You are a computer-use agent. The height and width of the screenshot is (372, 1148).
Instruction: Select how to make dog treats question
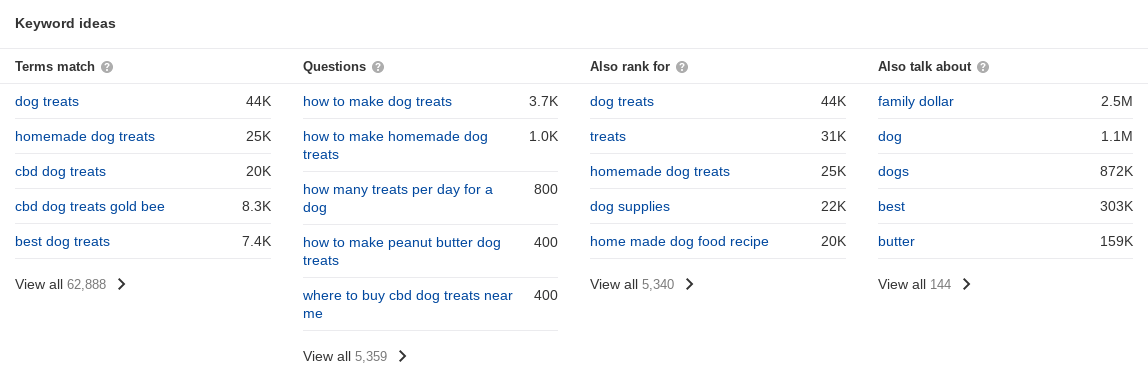(x=377, y=102)
